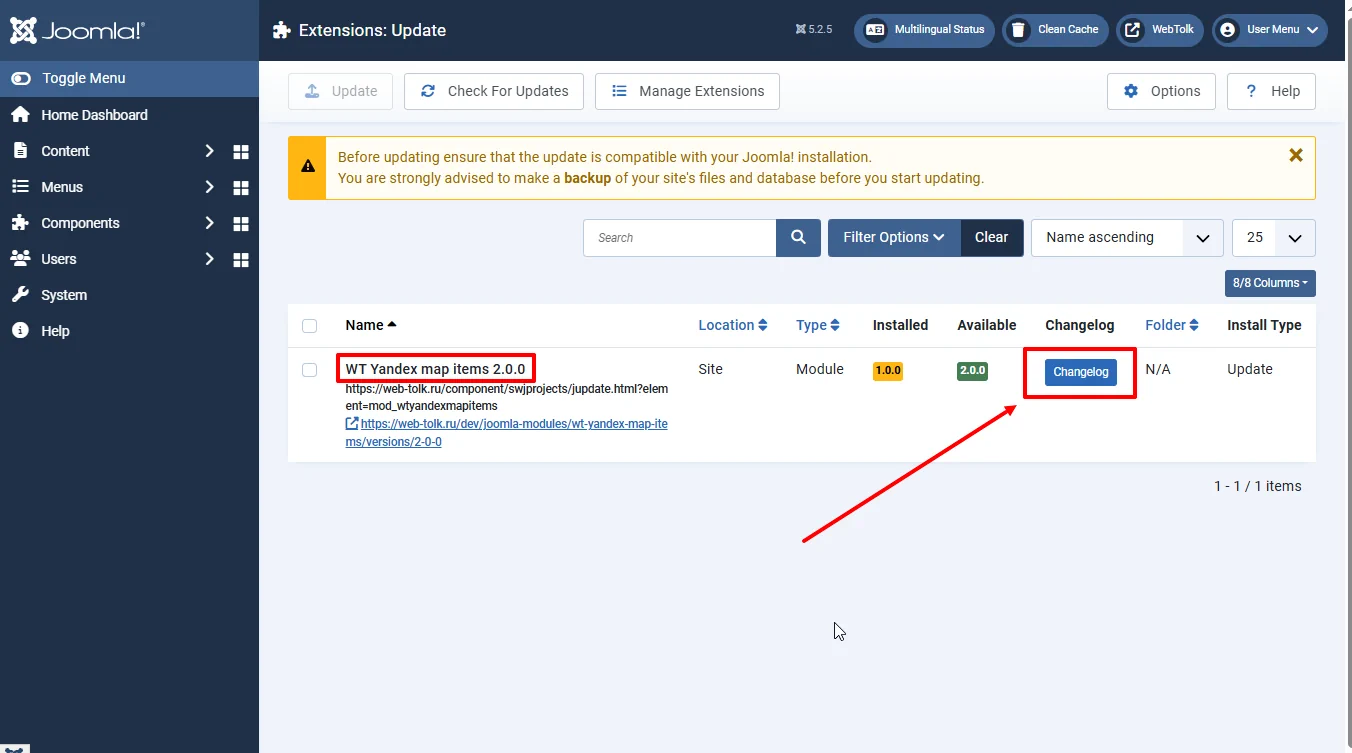The height and width of the screenshot is (753, 1352).
Task: Open the wt-yandex-map-items versions link
Action: pos(506,433)
